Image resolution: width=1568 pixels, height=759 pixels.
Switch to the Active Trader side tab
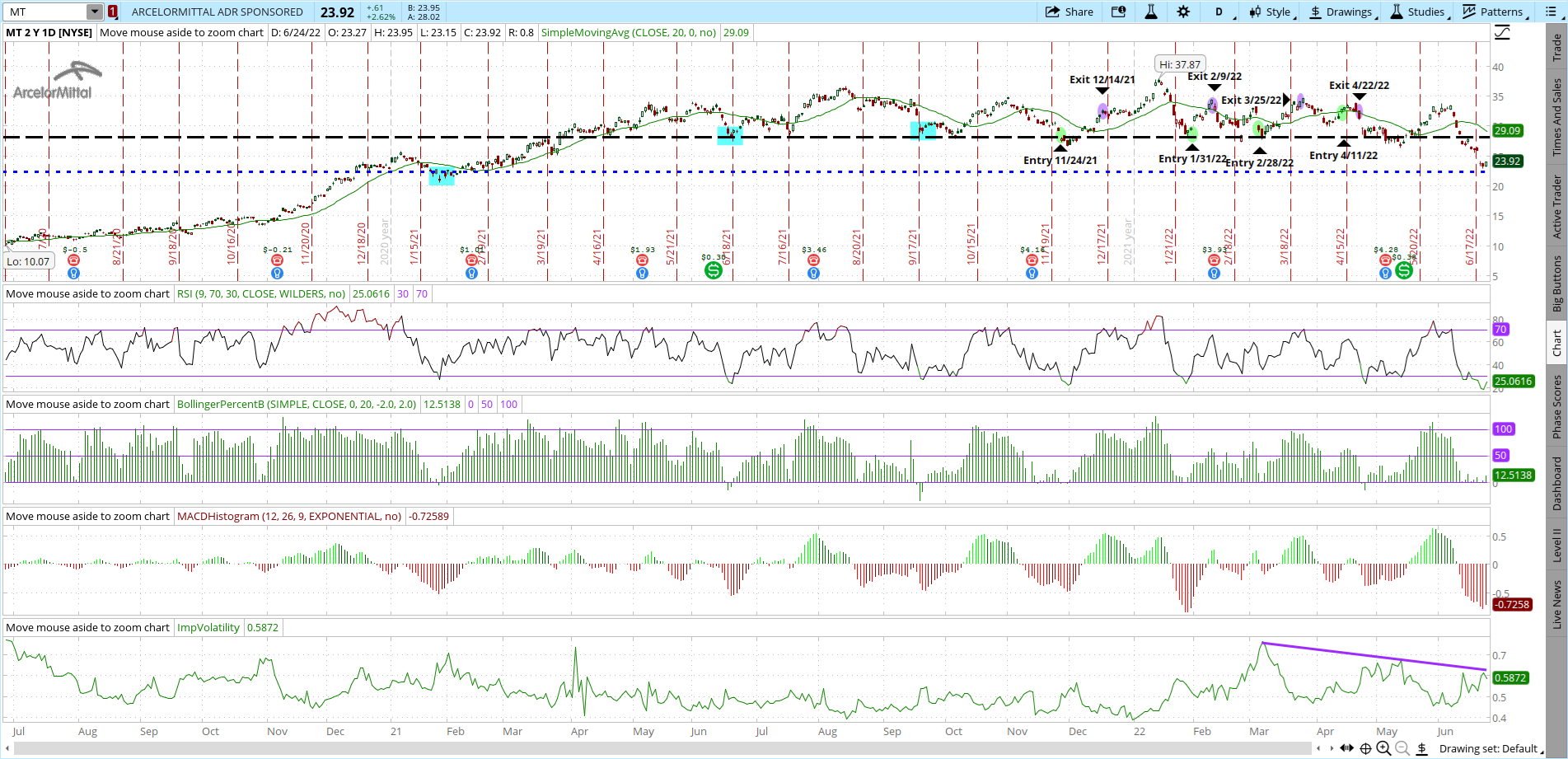pyautogui.click(x=1556, y=206)
